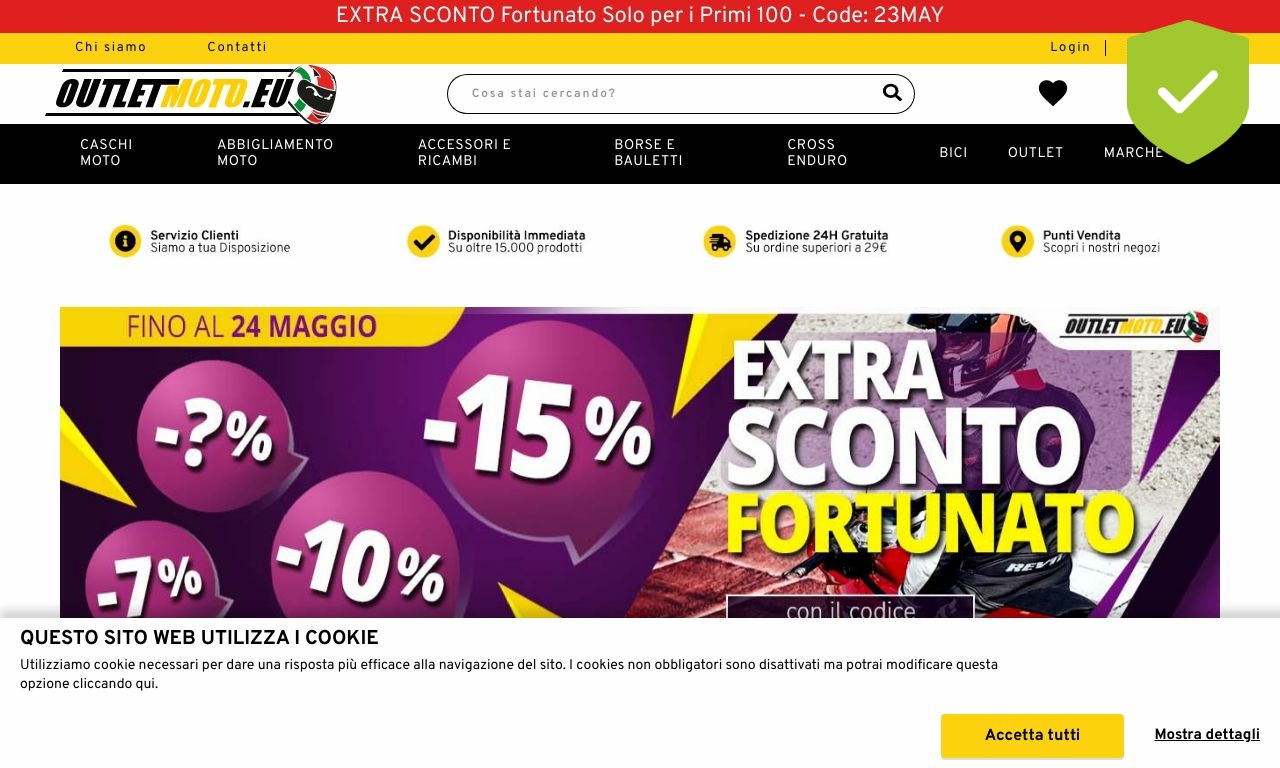Image resolution: width=1280 pixels, height=768 pixels.
Task: Click the green shield checkmark badge
Action: click(x=1188, y=92)
